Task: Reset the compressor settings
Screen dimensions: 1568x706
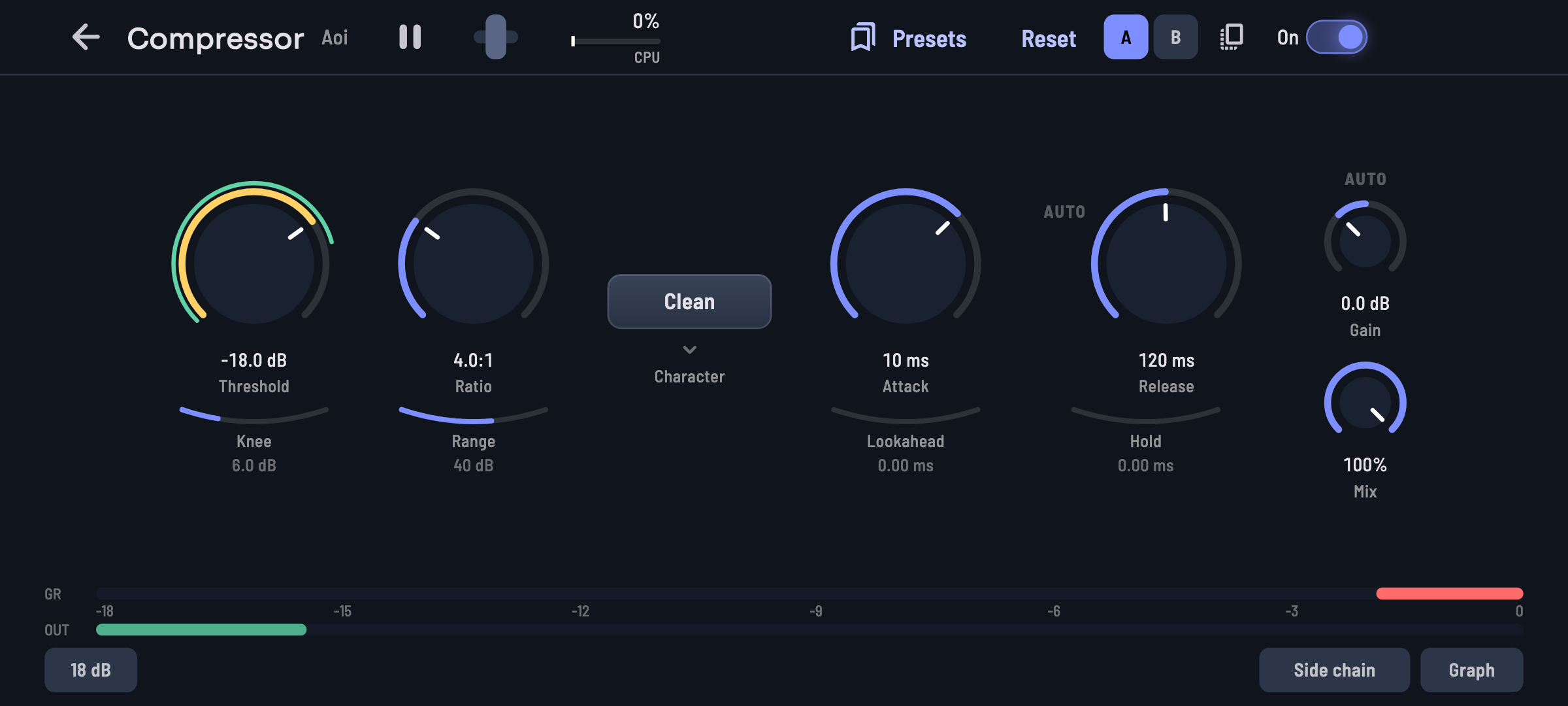Action: (x=1049, y=39)
